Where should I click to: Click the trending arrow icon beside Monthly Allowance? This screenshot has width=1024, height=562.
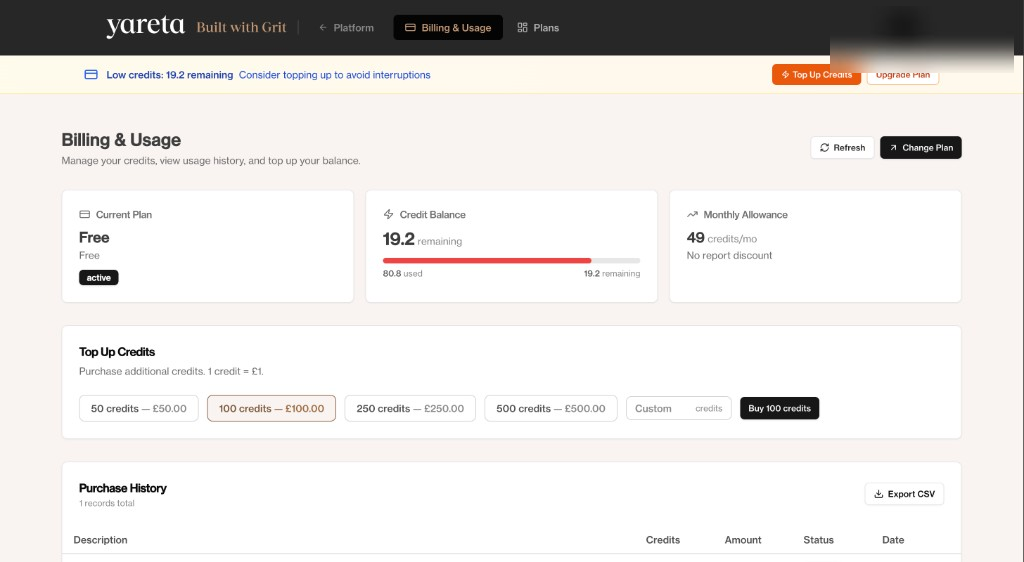click(692, 214)
